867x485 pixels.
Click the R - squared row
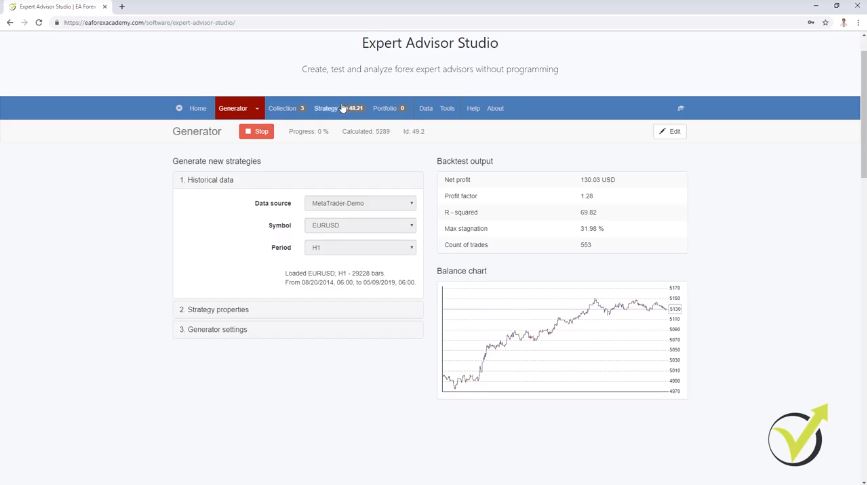point(562,212)
